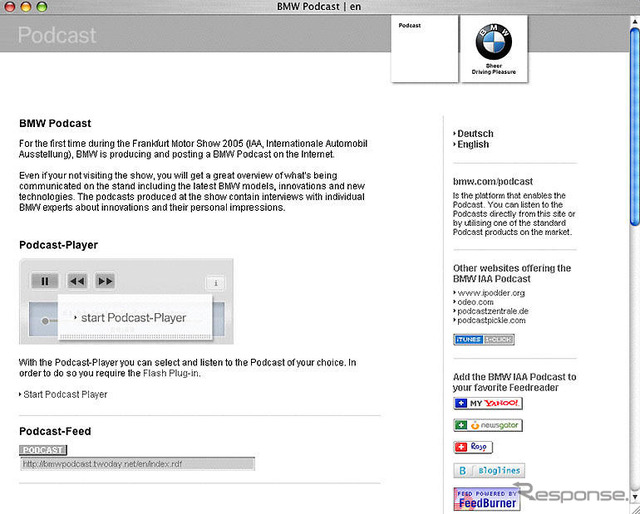Click the BMW logo tile
This screenshot has height=514, width=640.
[494, 49]
